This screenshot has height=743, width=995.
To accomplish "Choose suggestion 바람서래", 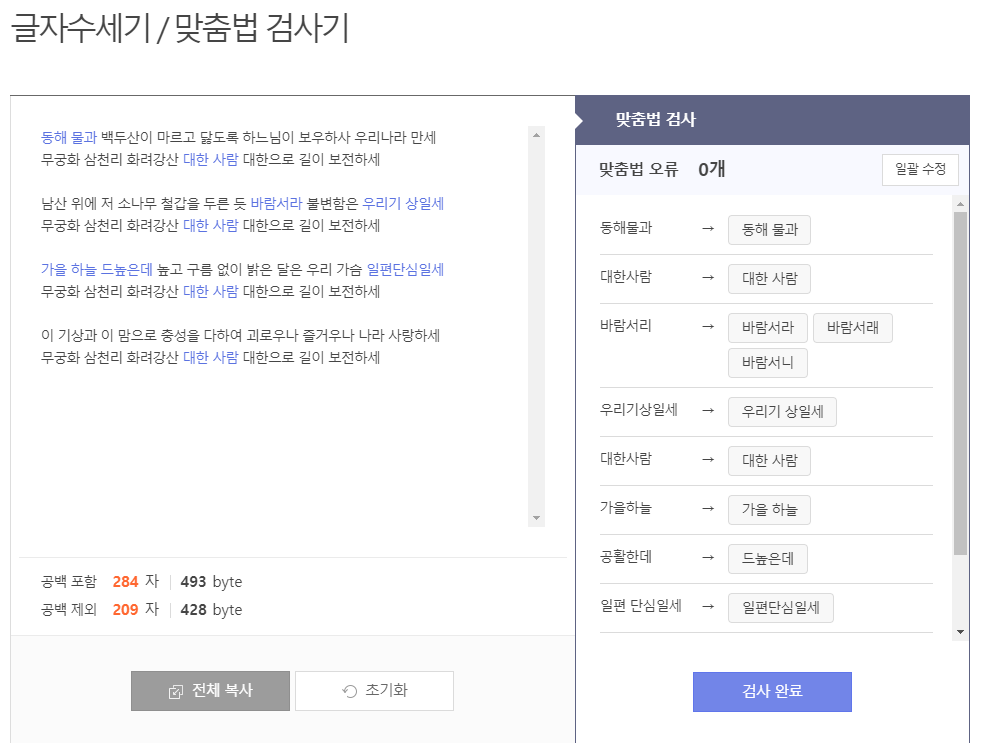I will pyautogui.click(x=853, y=327).
